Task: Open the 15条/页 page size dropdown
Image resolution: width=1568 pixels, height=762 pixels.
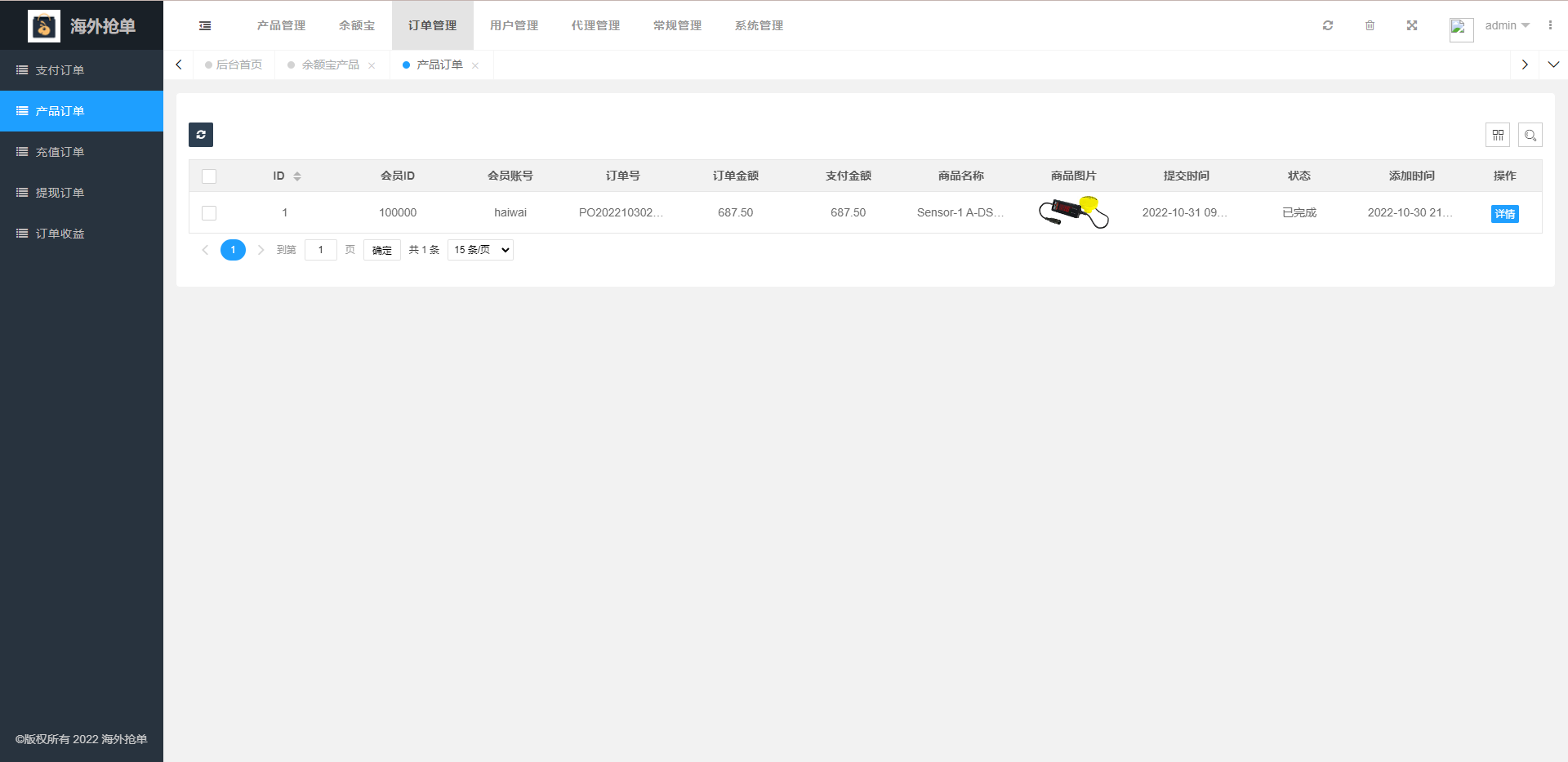Action: [479, 249]
